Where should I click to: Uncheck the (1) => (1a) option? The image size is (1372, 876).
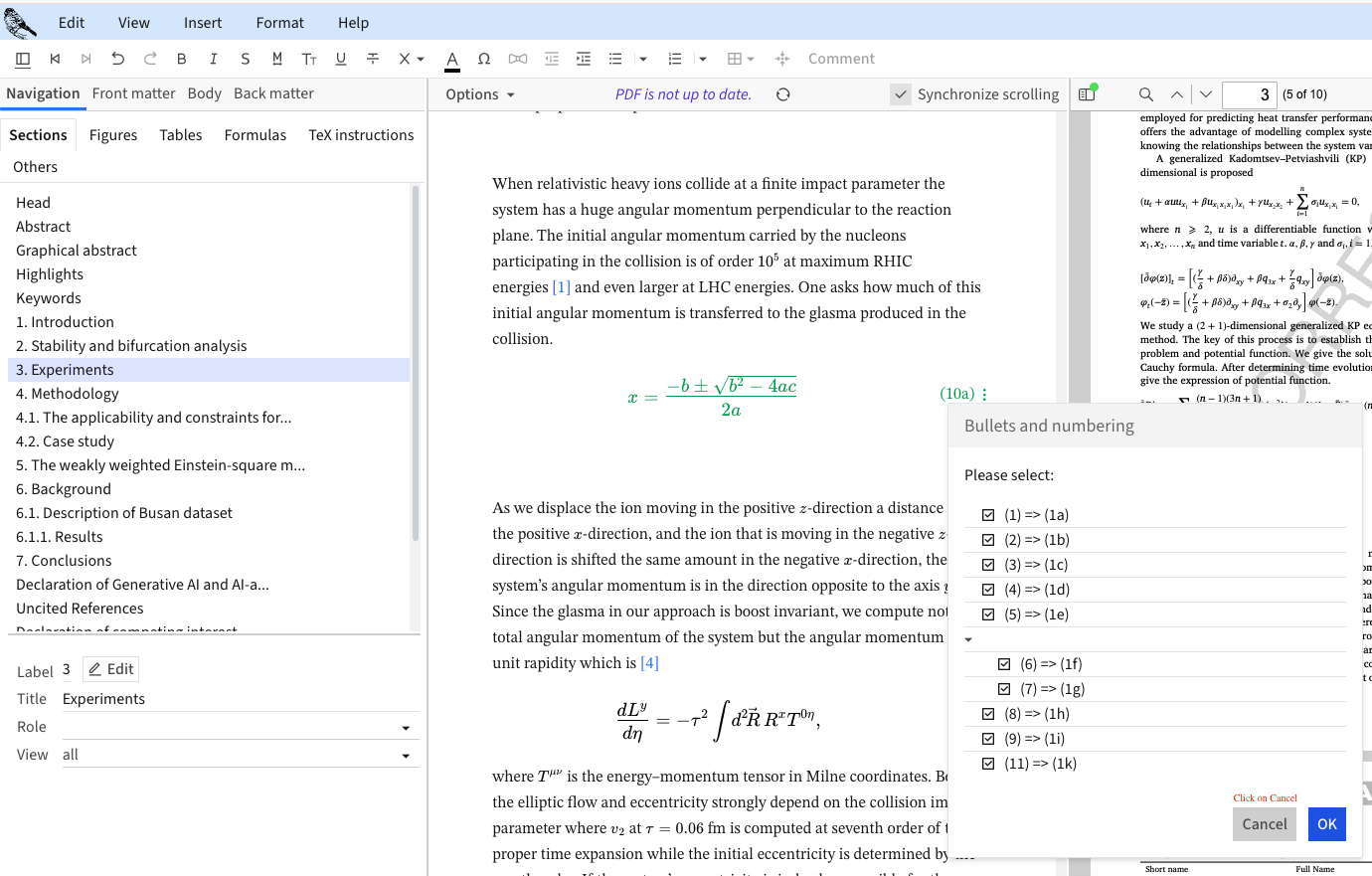click(x=988, y=515)
